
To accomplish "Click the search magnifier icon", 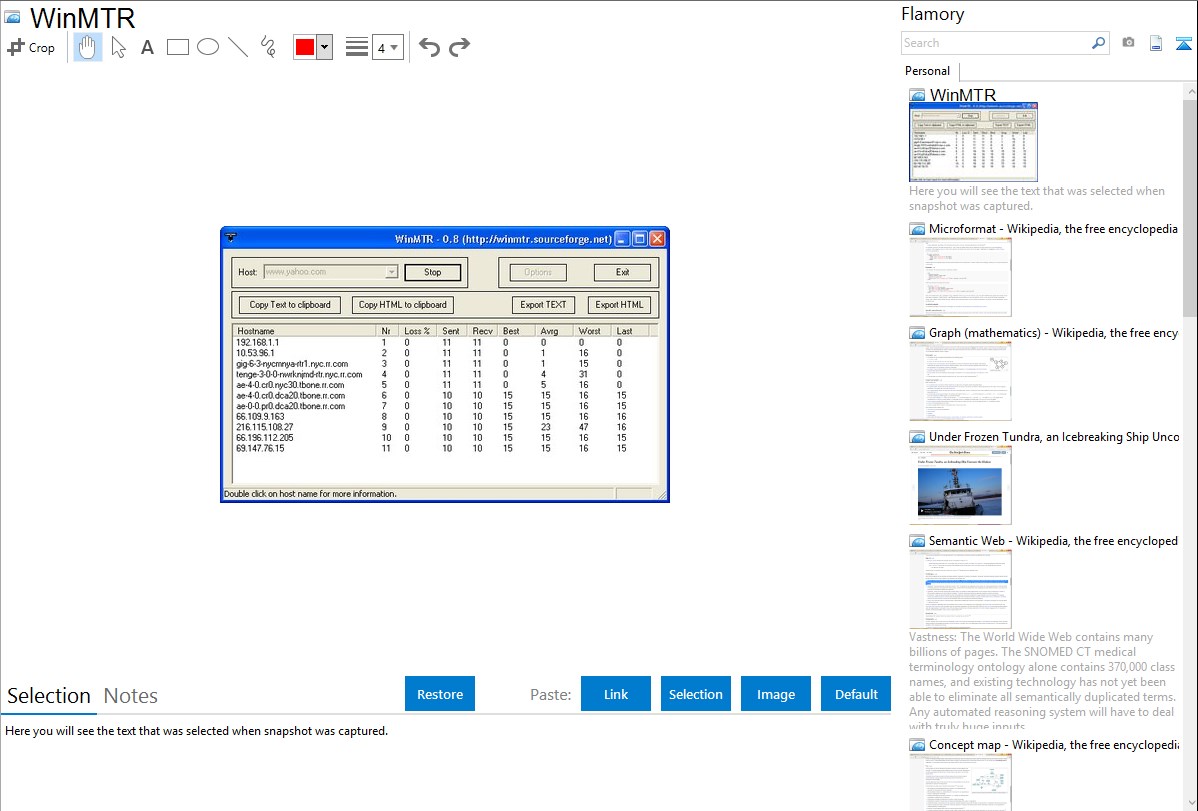I will tap(1098, 43).
